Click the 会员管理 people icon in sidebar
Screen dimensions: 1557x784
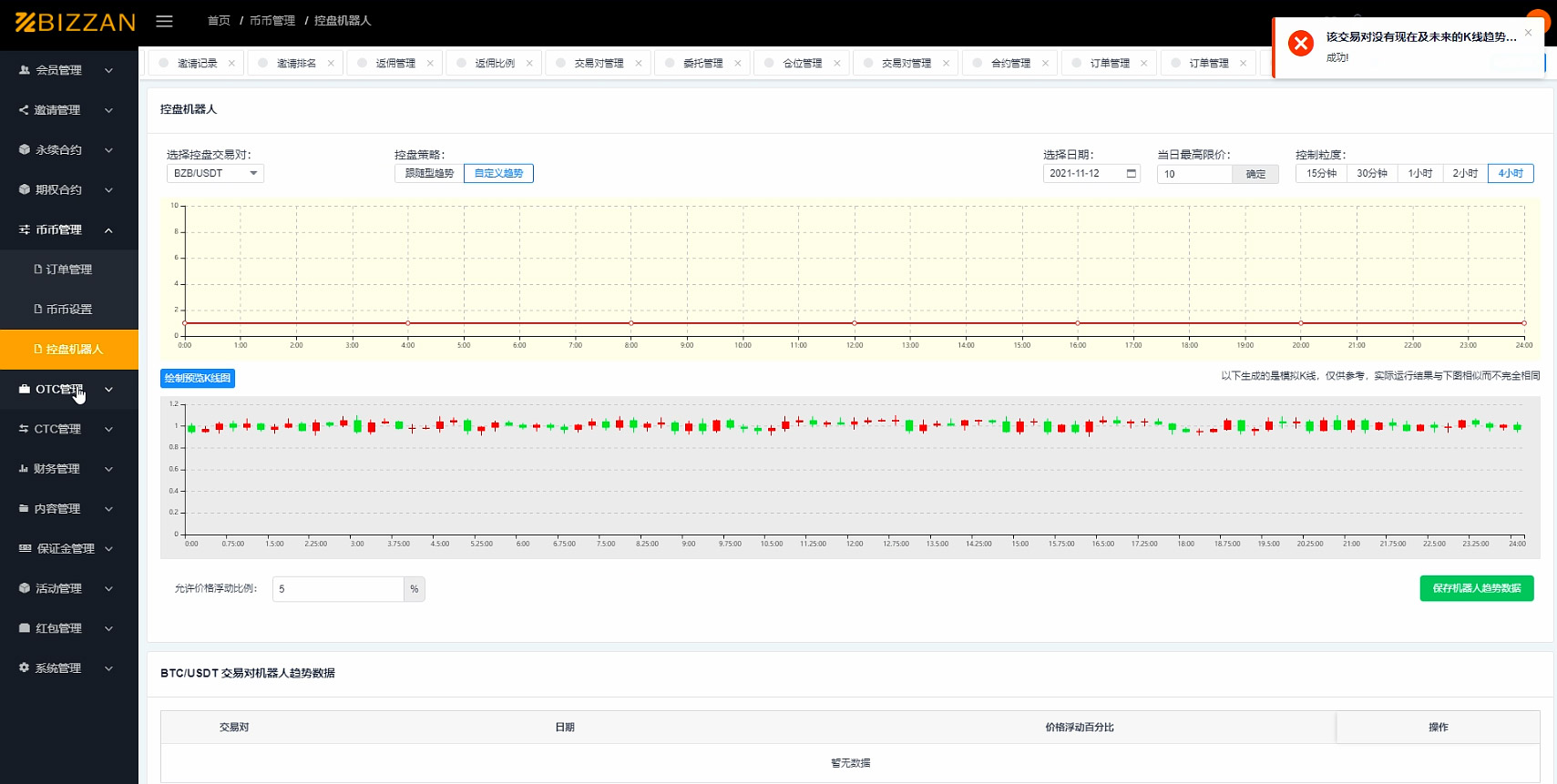coord(25,70)
